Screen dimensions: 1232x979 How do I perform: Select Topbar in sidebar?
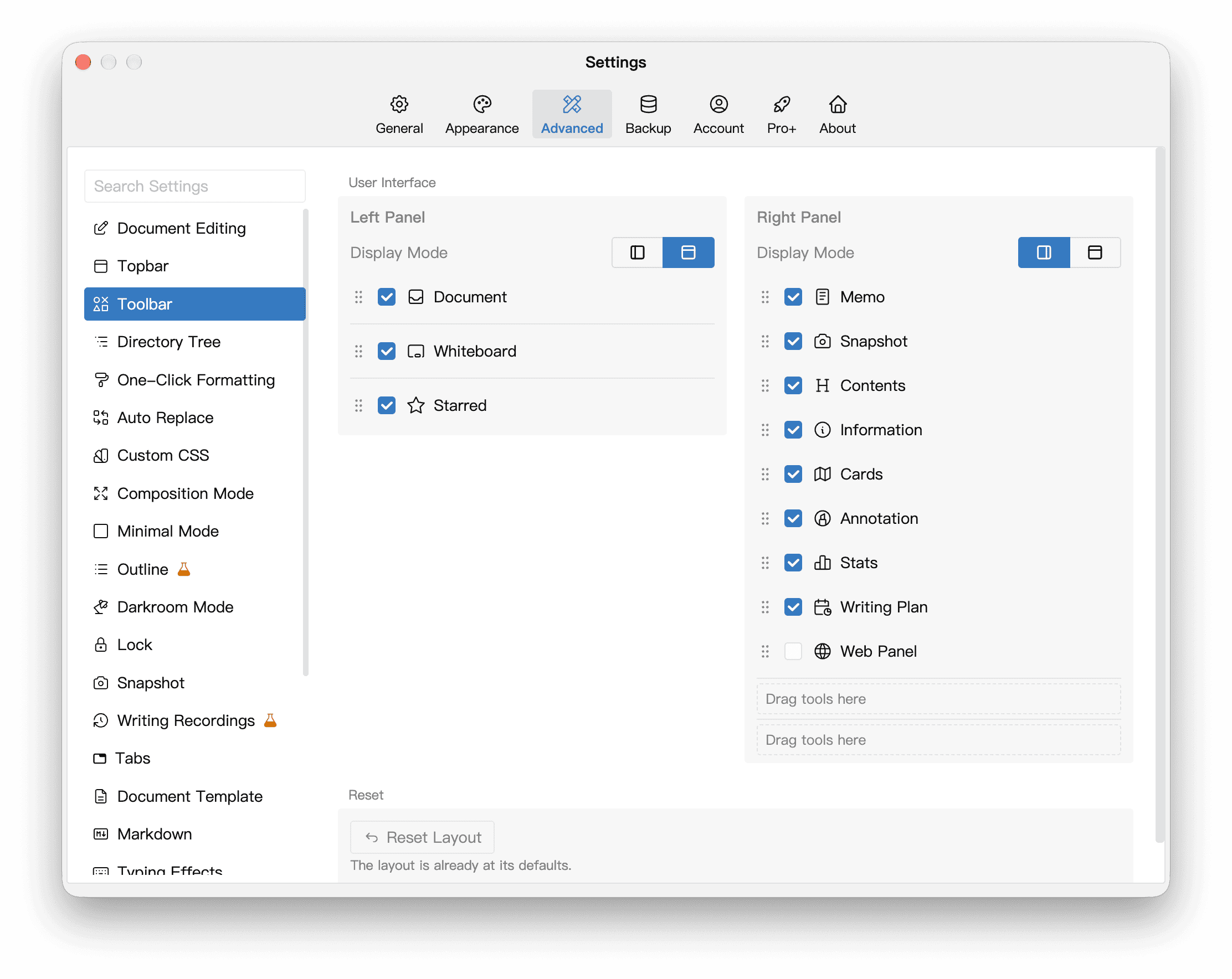point(195,266)
